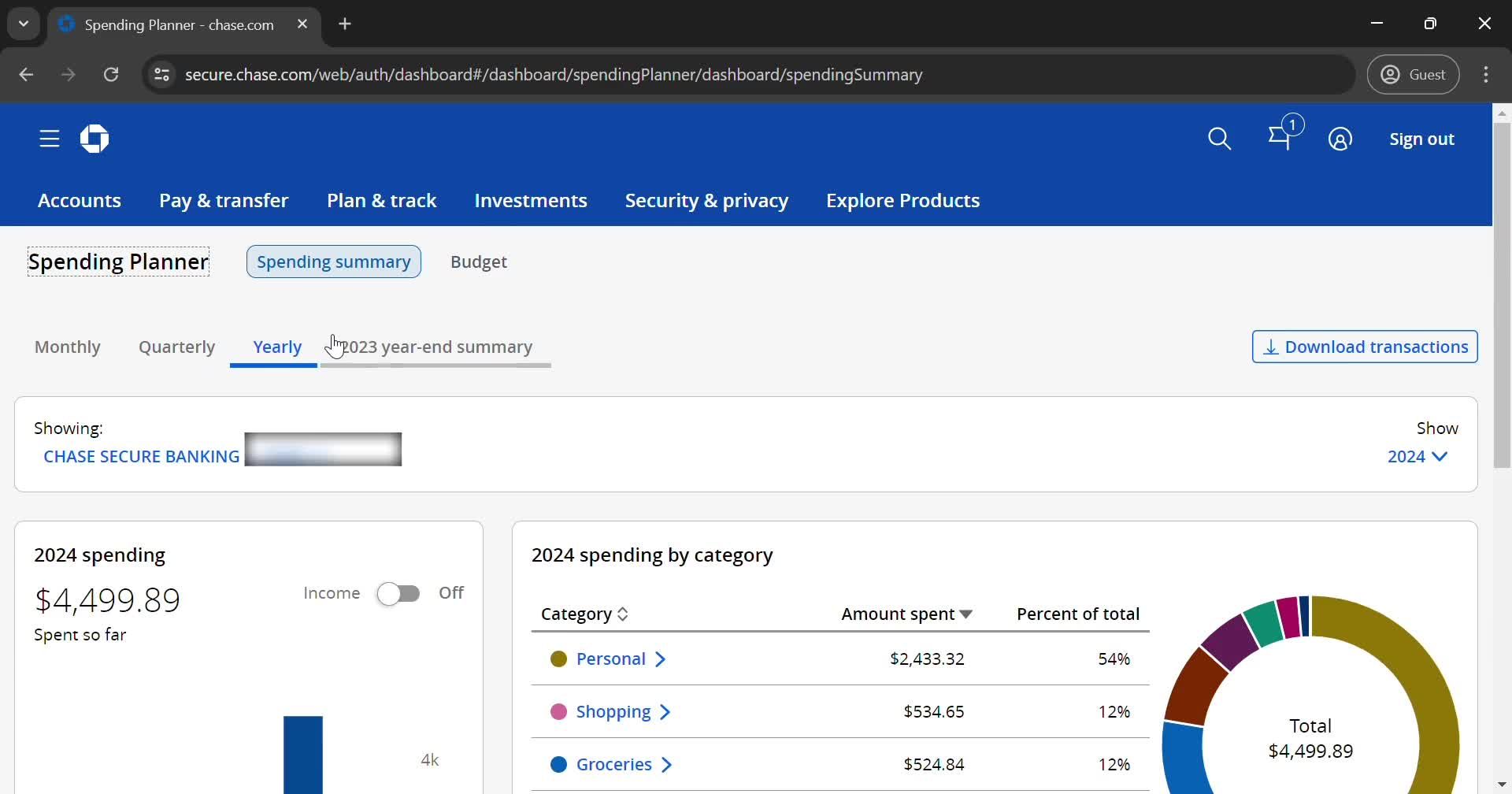Open the CHASE SECURE BANKING account link
Screen dimensions: 1512x794
point(142,456)
